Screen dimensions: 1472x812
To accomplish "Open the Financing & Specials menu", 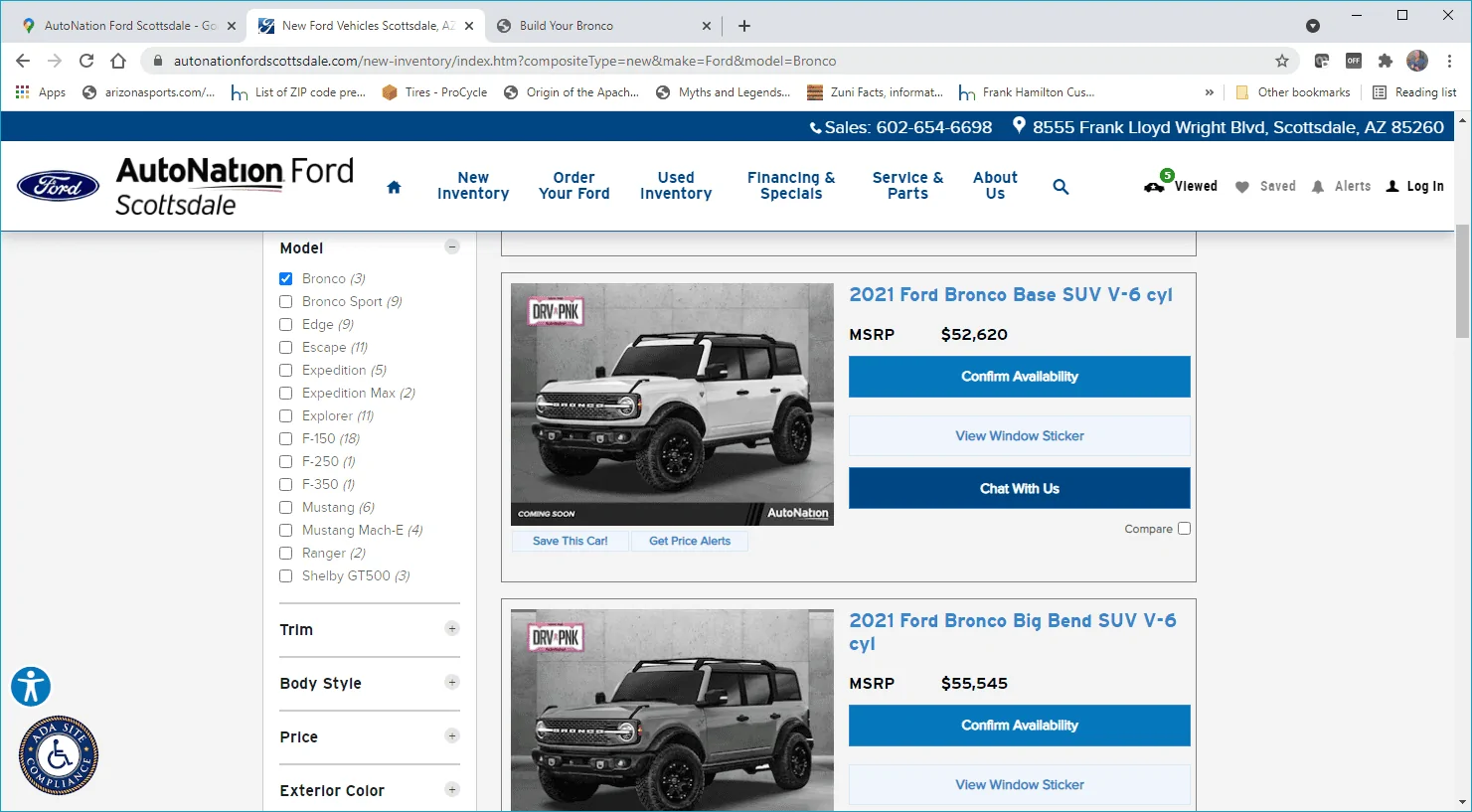I will [x=791, y=186].
